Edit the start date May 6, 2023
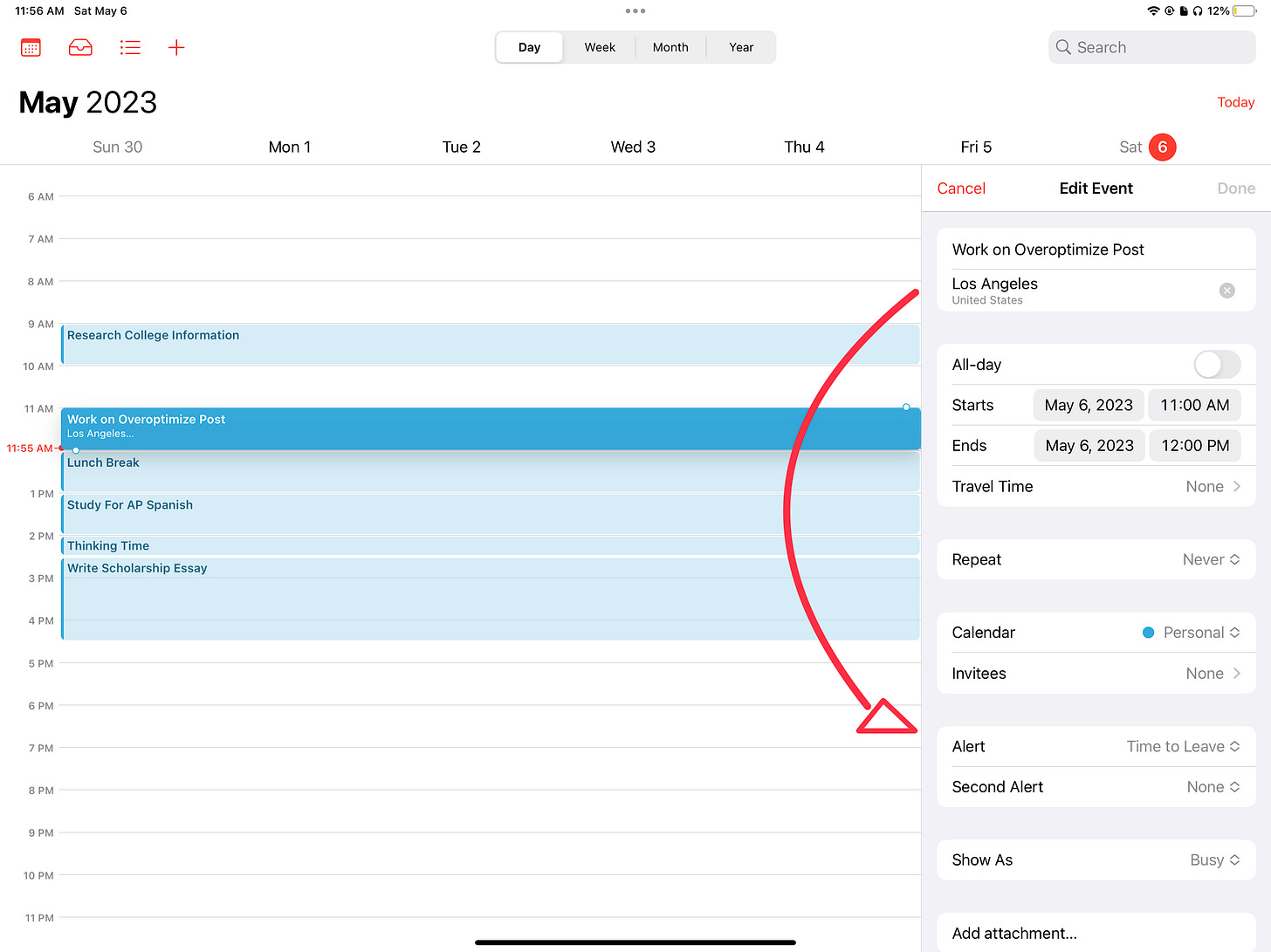Screen dimensions: 1271x952 (x=1089, y=405)
